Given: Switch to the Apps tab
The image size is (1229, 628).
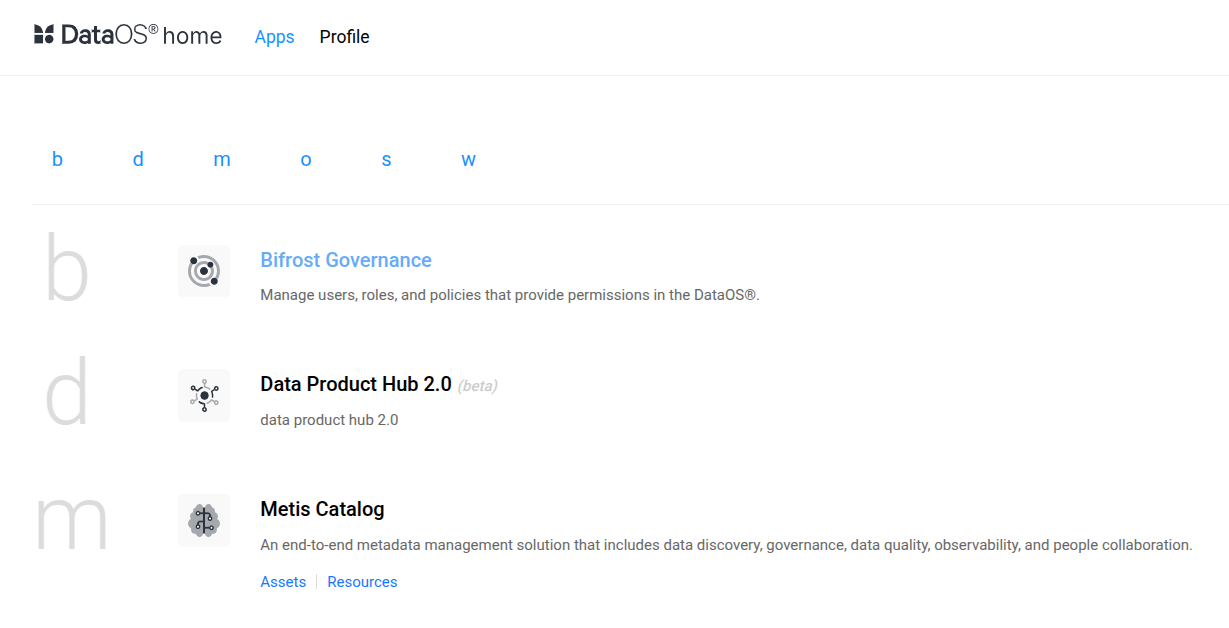Looking at the screenshot, I should [x=275, y=37].
